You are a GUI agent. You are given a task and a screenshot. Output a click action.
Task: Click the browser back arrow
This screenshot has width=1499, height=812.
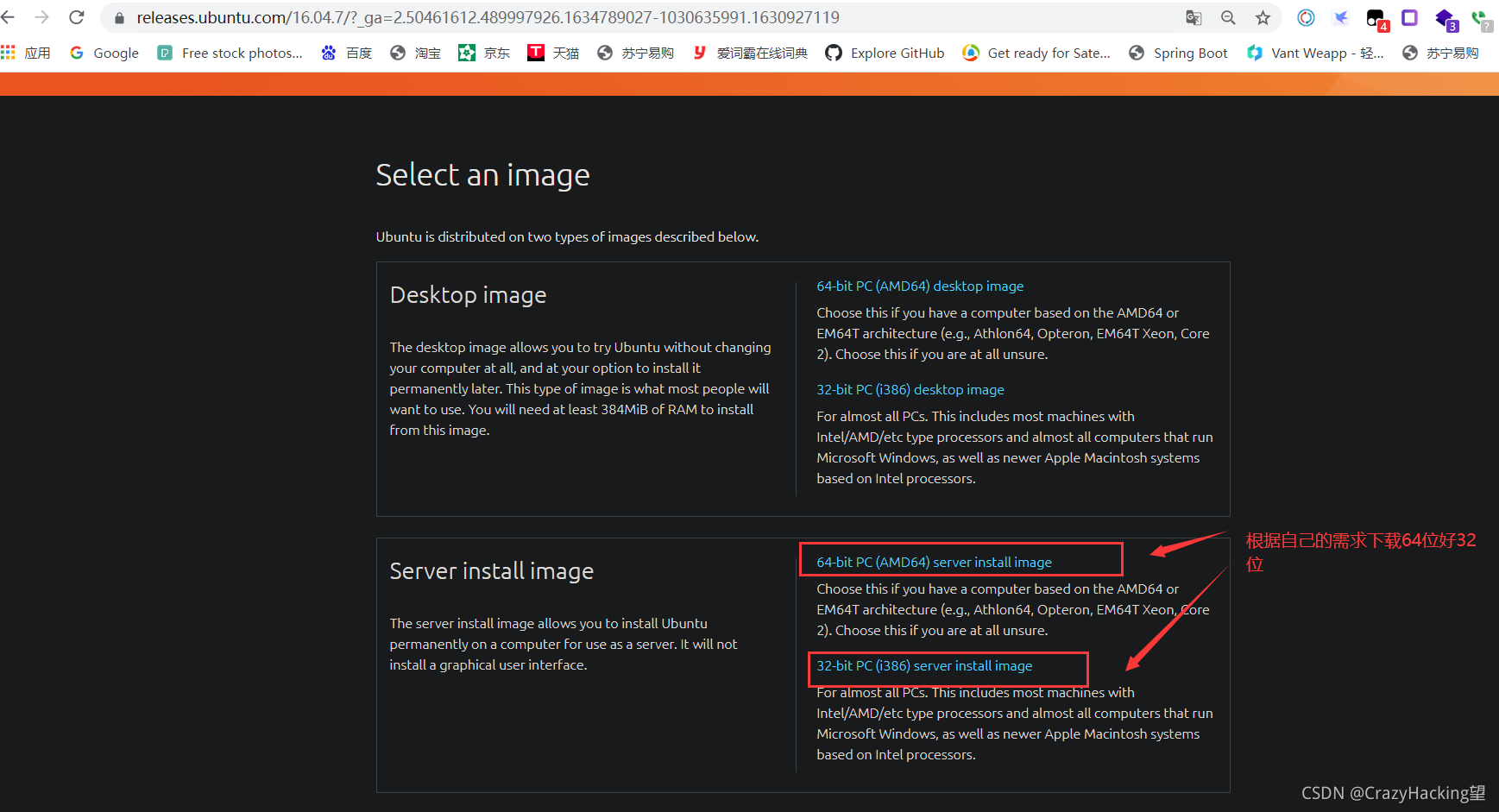[8, 17]
